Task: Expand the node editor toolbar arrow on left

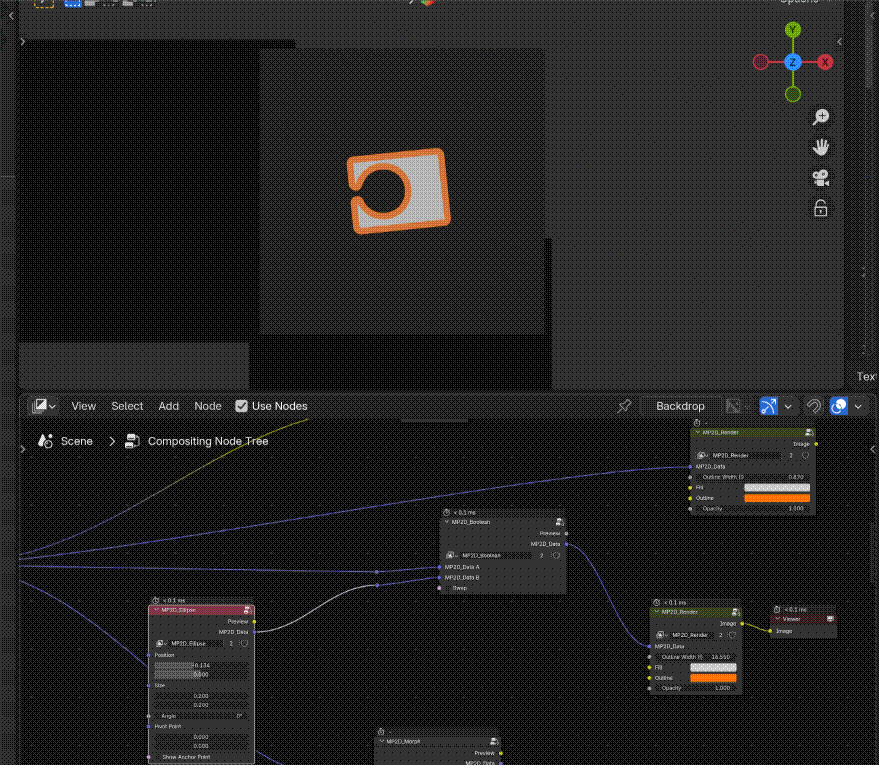Action: pyautogui.click(x=22, y=449)
